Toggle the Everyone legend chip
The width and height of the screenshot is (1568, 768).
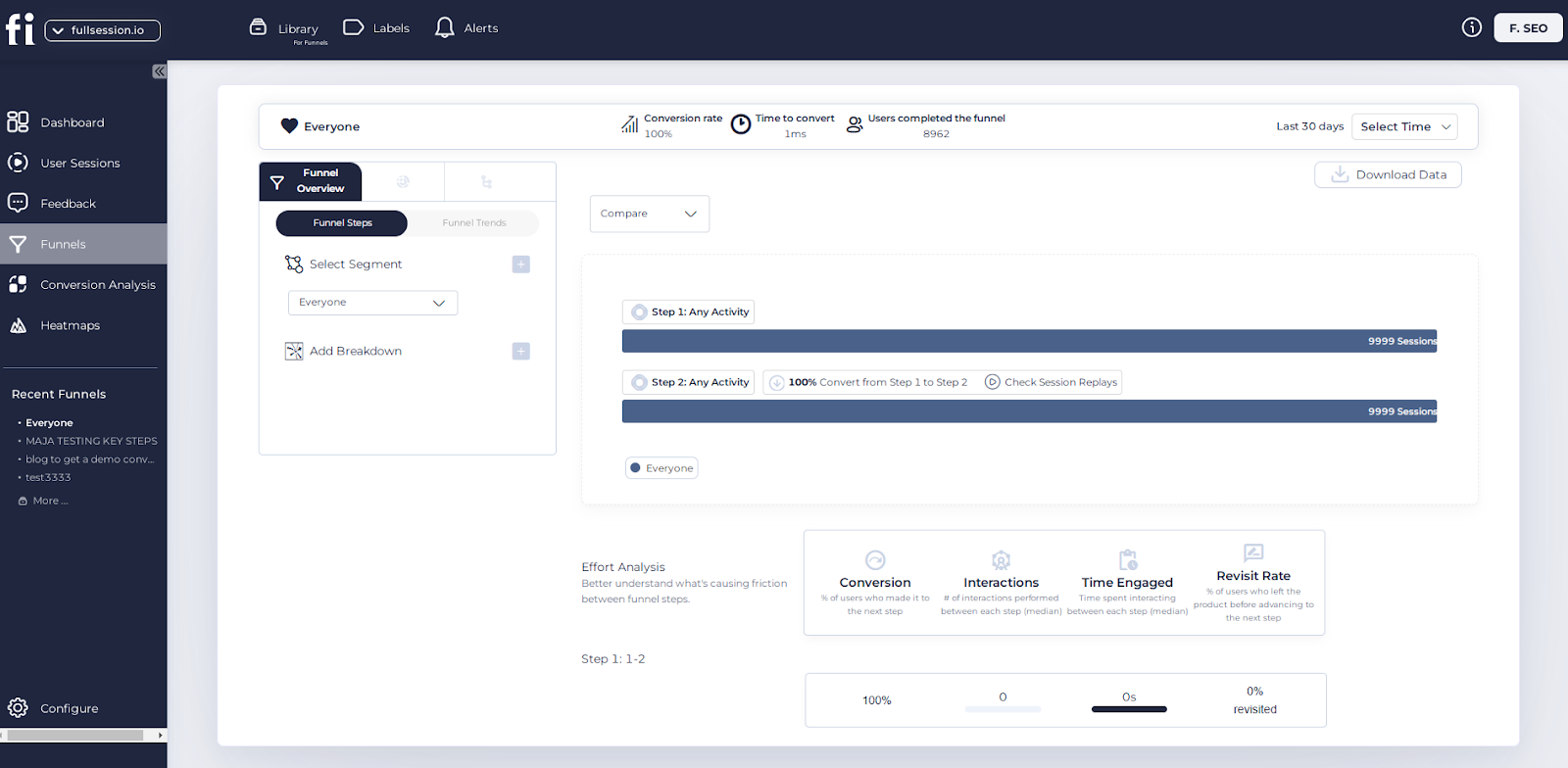661,468
